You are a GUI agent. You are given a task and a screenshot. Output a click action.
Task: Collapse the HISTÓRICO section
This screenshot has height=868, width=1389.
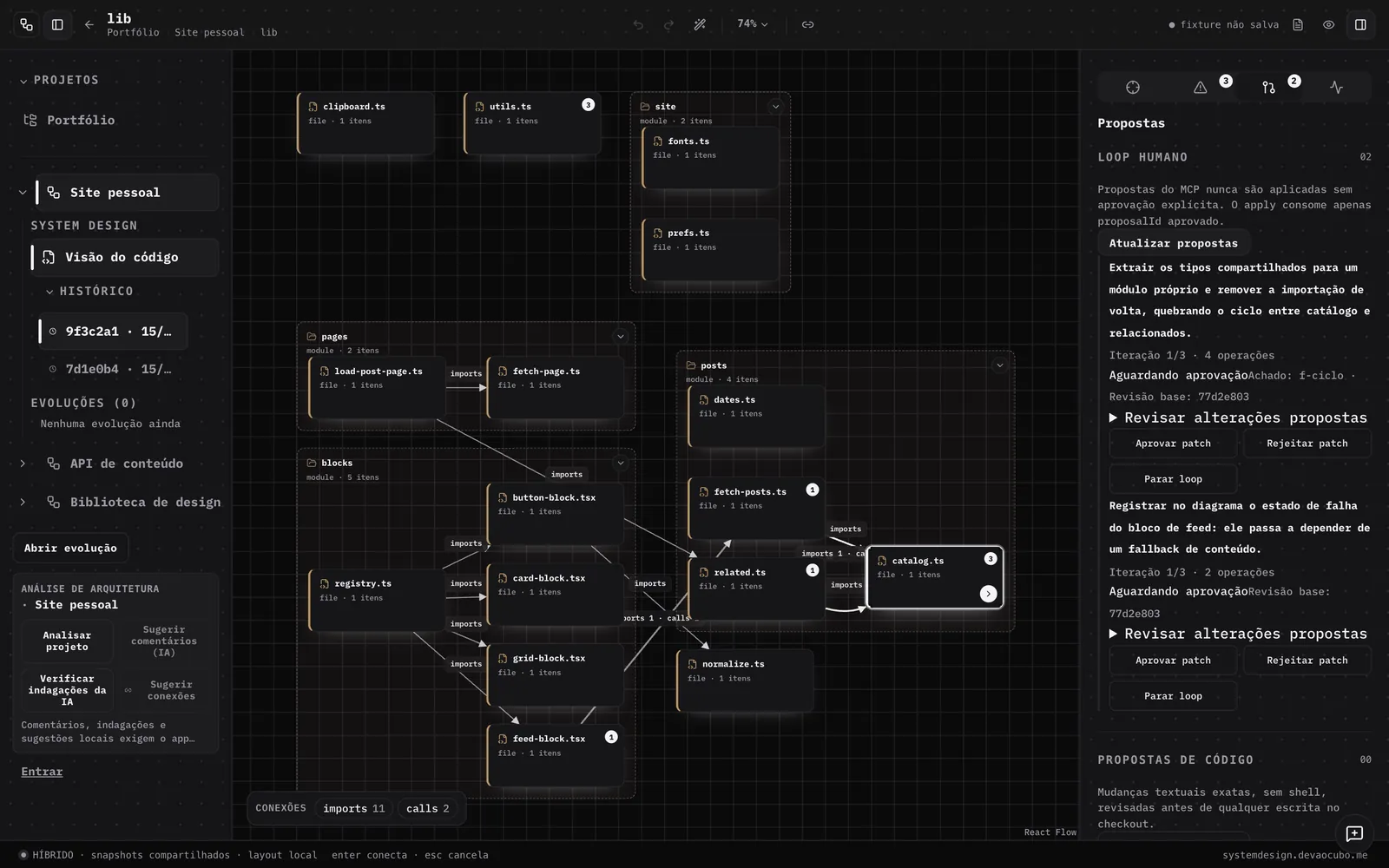click(x=49, y=292)
